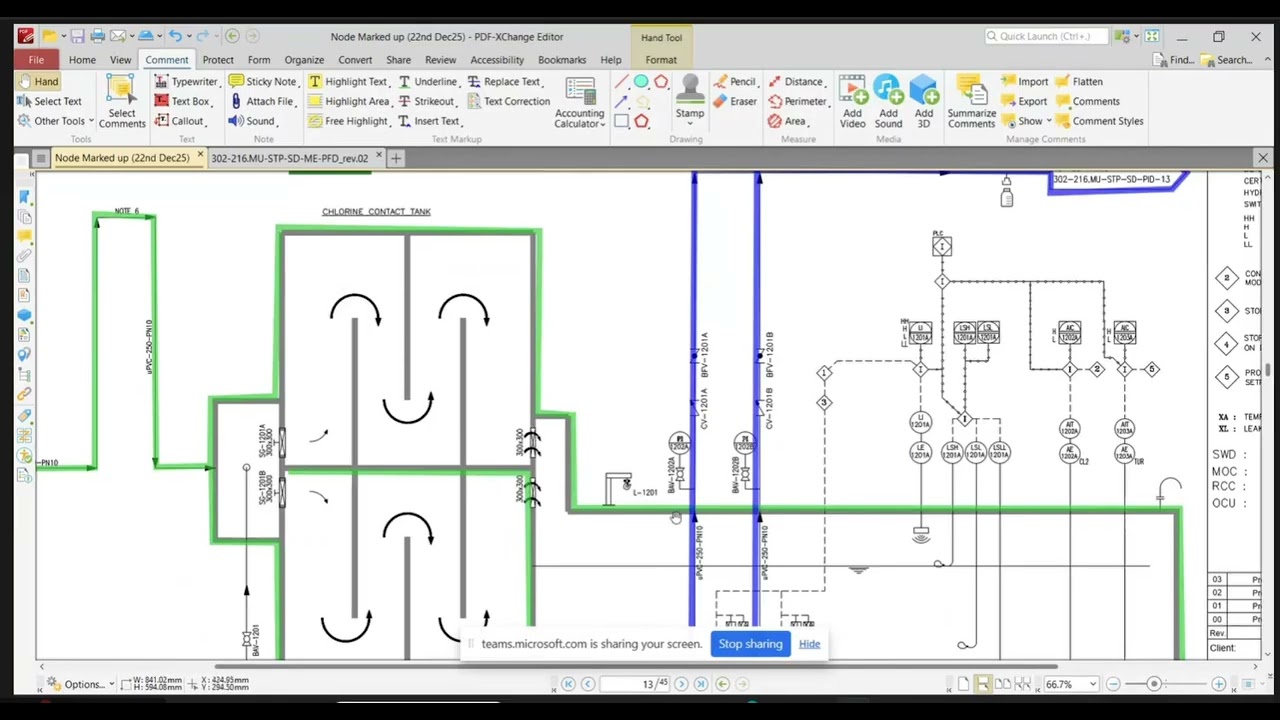This screenshot has width=1280, height=720.
Task: Add a Sticky Note
Action: (x=263, y=82)
